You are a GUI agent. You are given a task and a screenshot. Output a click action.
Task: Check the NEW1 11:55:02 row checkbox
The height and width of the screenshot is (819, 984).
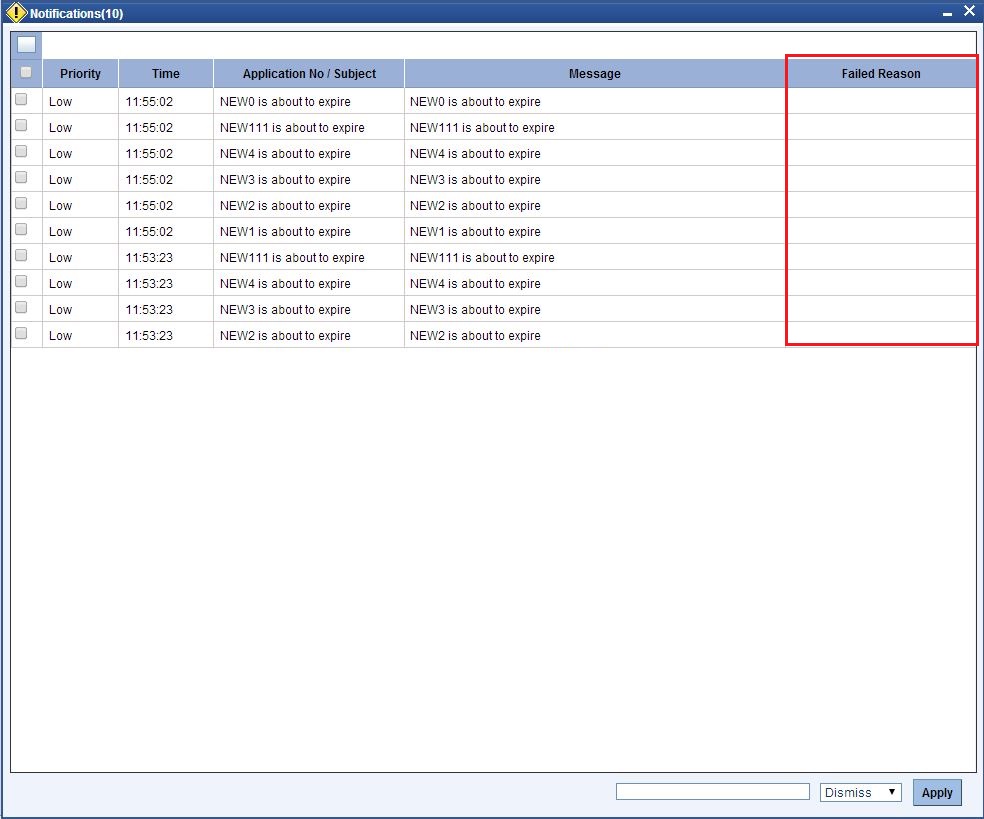point(21,229)
